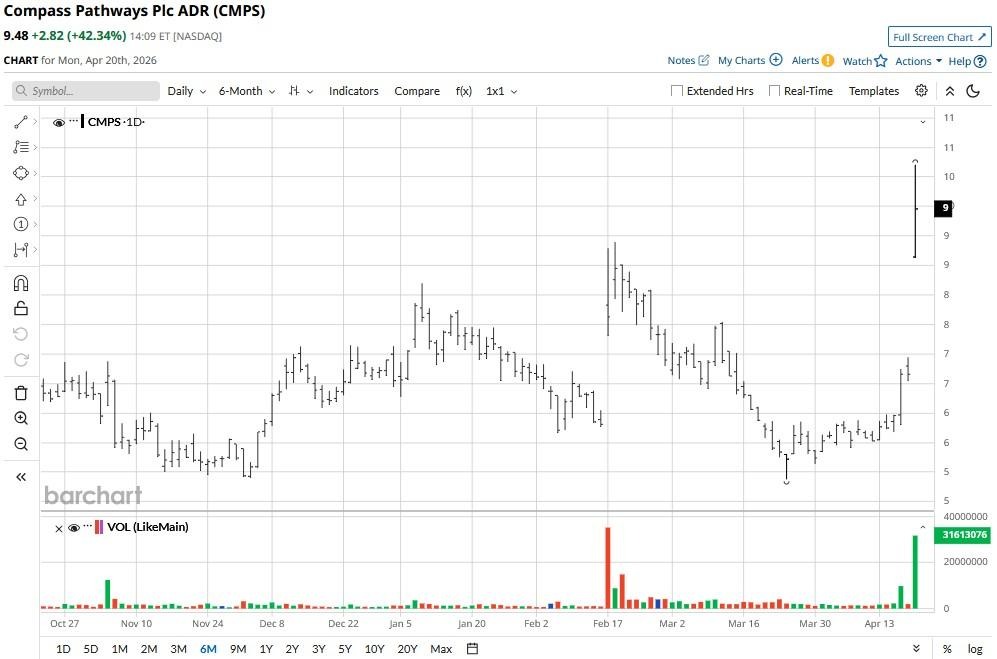This screenshot has height=659, width=997.
Task: Switch to dark mode with moon icon
Action: (x=973, y=91)
